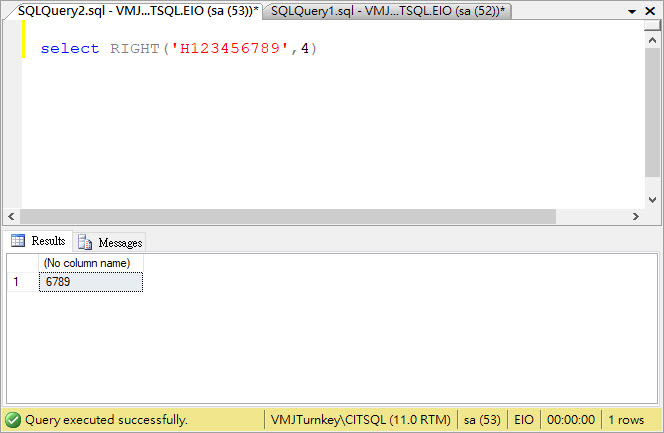This screenshot has width=664, height=433.
Task: Click the VMJTurnkey\CITSQL server status panel
Action: [x=361, y=420]
